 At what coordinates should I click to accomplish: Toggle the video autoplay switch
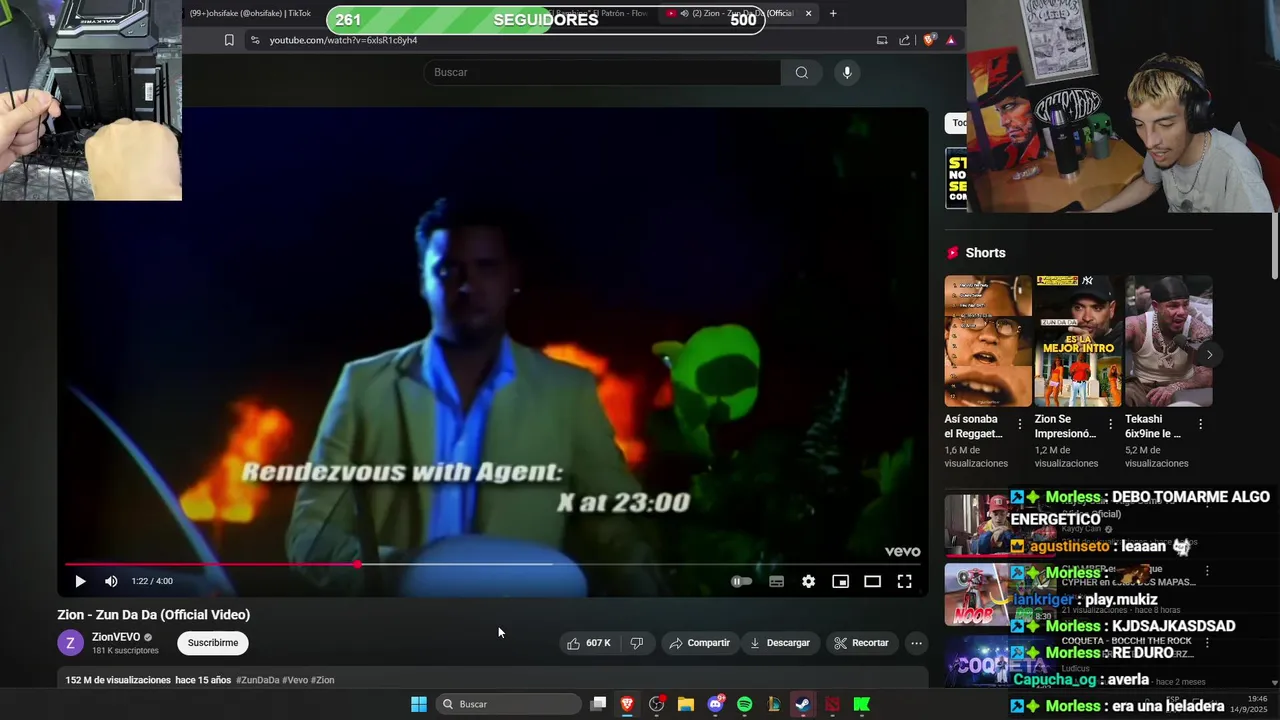(741, 581)
